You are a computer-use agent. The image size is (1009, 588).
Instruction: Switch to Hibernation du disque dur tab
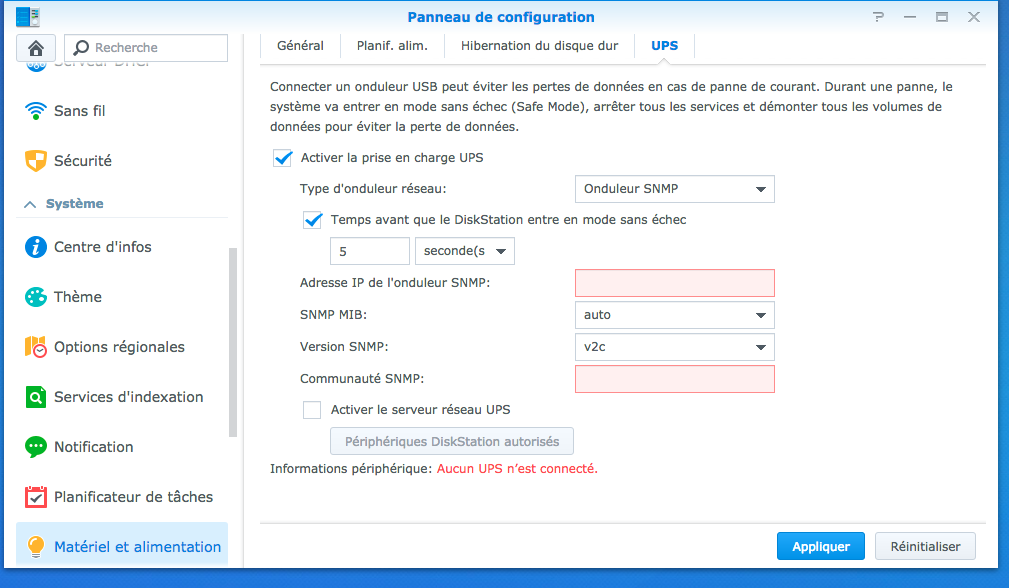[x=539, y=46]
